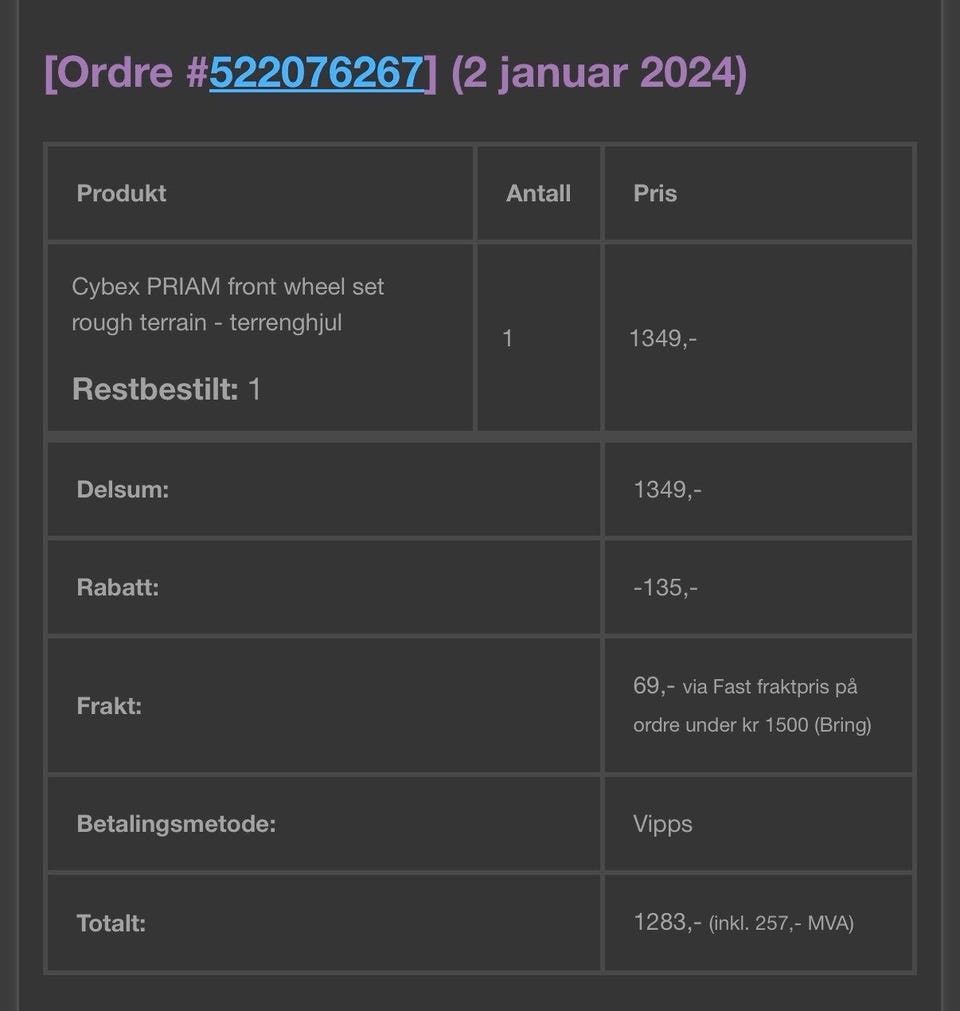Click the Produkt column header
Viewport: 960px width, 1011px height.
click(x=121, y=193)
